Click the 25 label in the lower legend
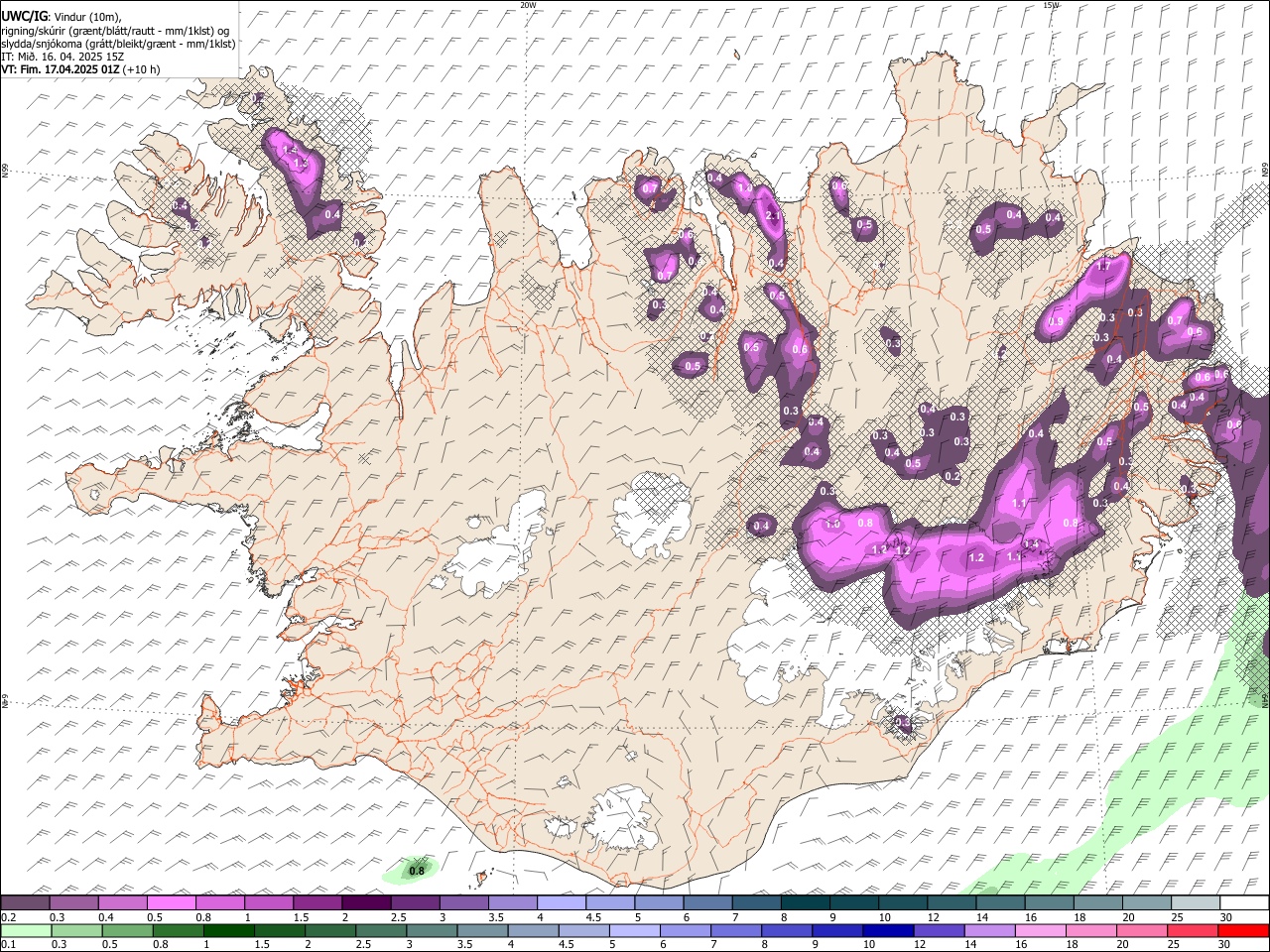Image resolution: width=1270 pixels, height=952 pixels. click(x=1174, y=944)
